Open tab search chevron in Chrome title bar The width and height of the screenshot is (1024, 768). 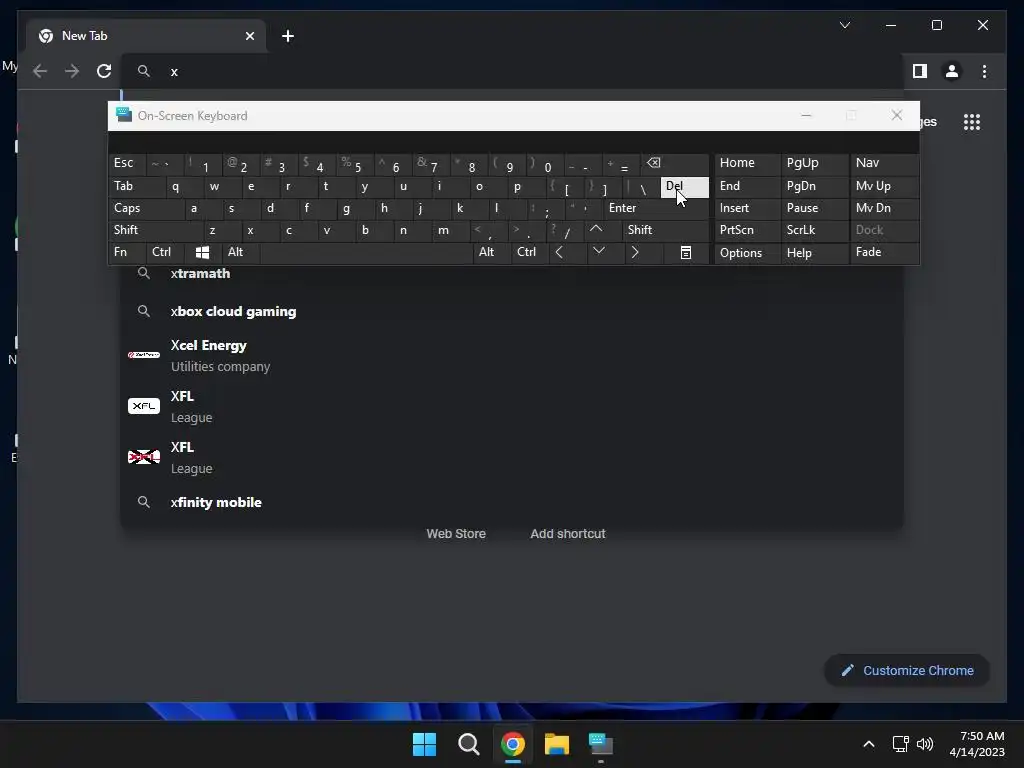coord(844,25)
